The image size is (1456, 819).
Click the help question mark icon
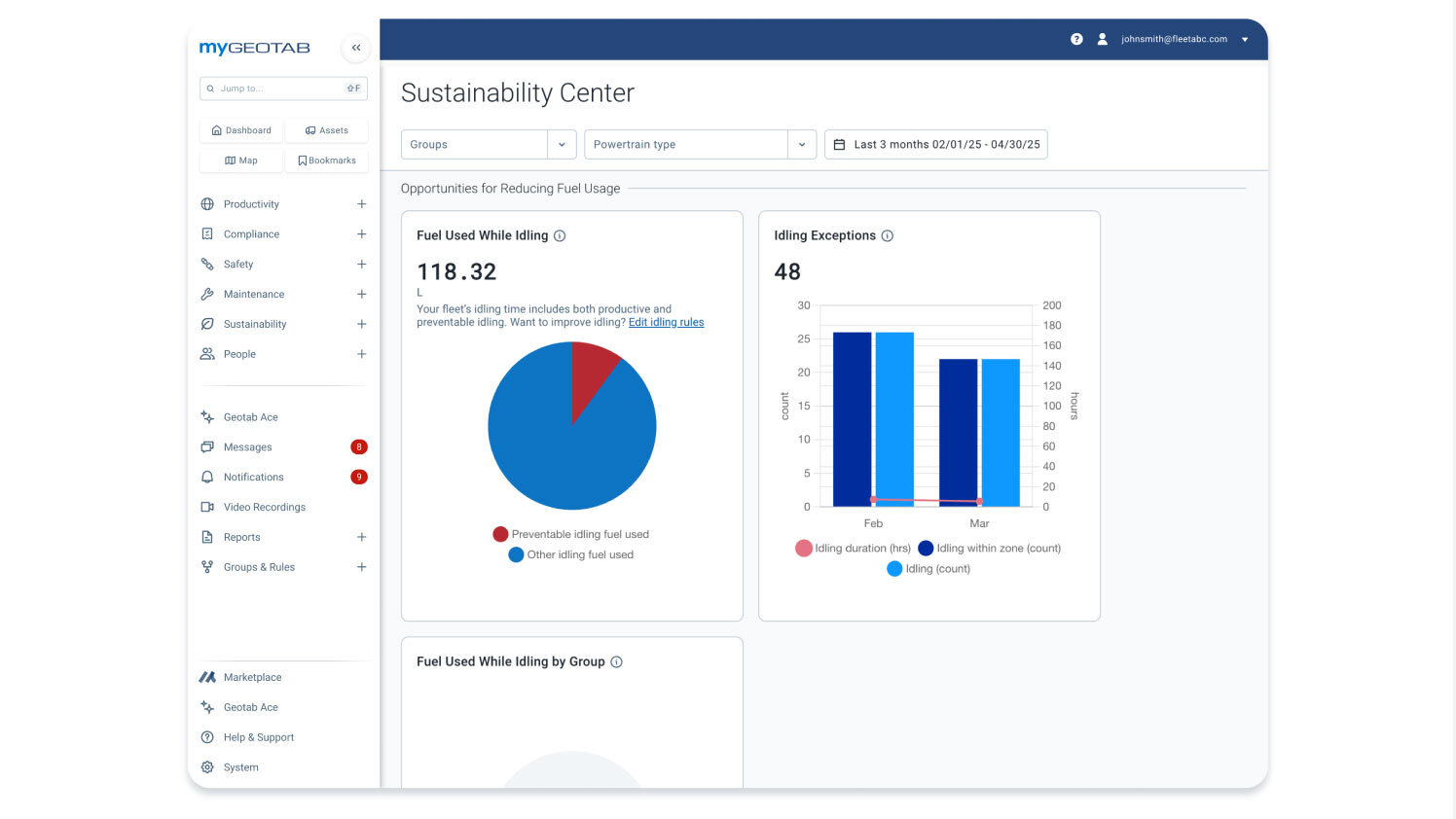tap(1076, 39)
